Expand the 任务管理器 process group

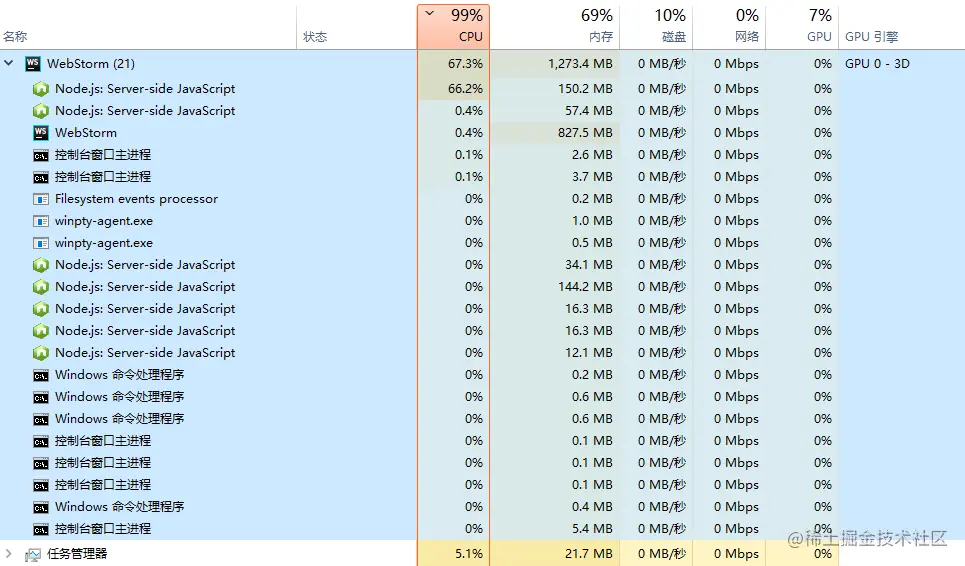[x=9, y=553]
